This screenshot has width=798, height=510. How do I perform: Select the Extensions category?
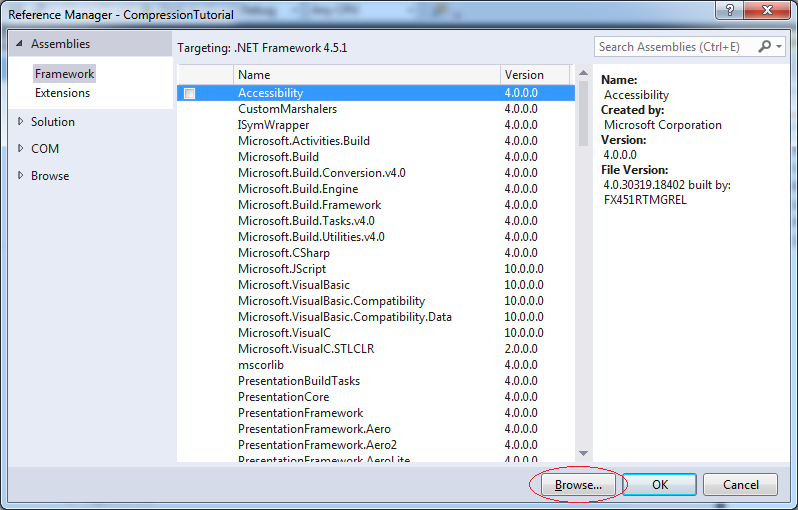62,93
